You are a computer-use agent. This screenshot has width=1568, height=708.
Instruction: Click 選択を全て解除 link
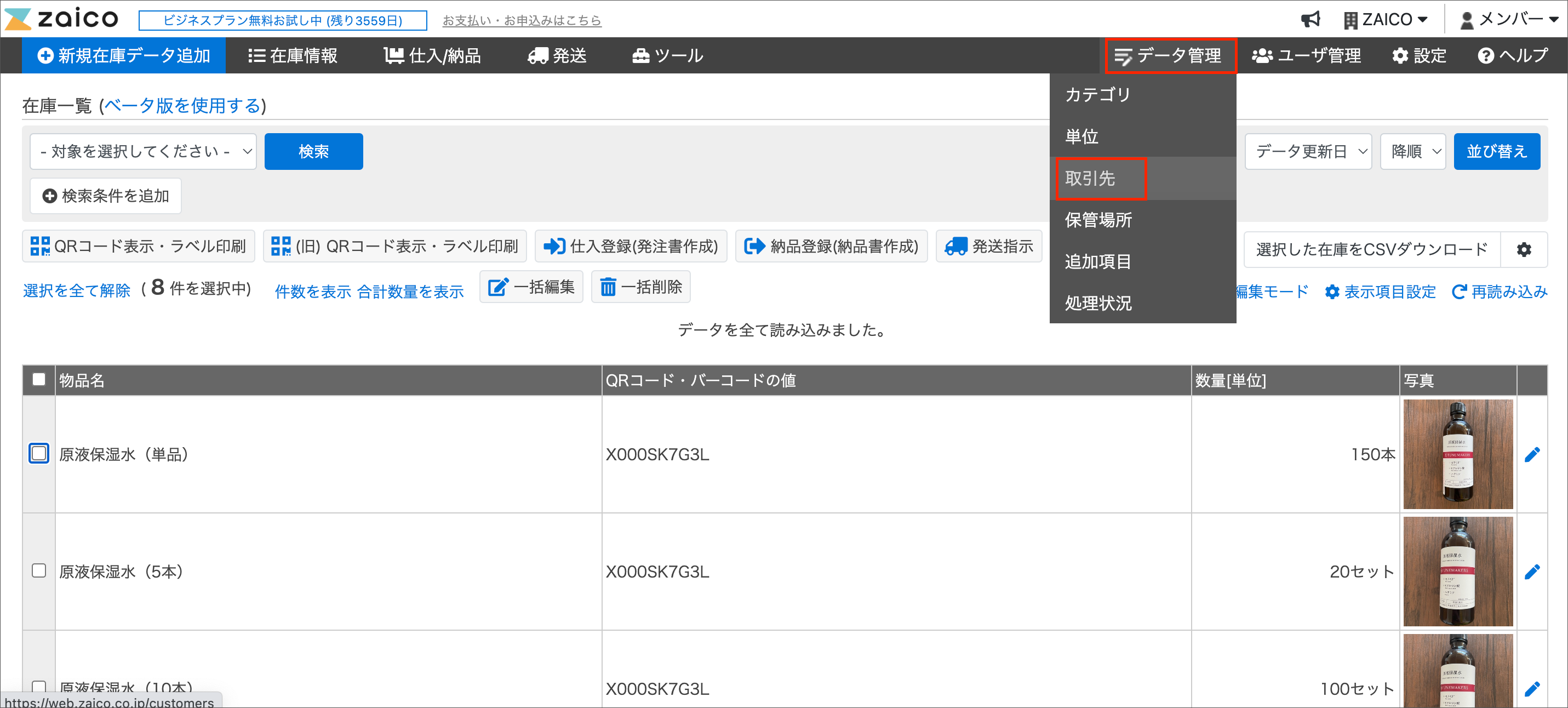pyautogui.click(x=77, y=290)
